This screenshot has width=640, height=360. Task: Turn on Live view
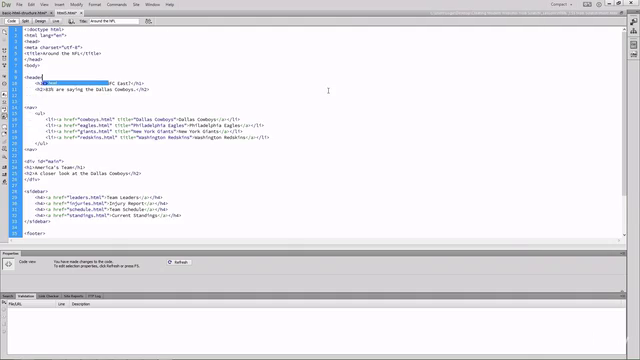click(56, 21)
